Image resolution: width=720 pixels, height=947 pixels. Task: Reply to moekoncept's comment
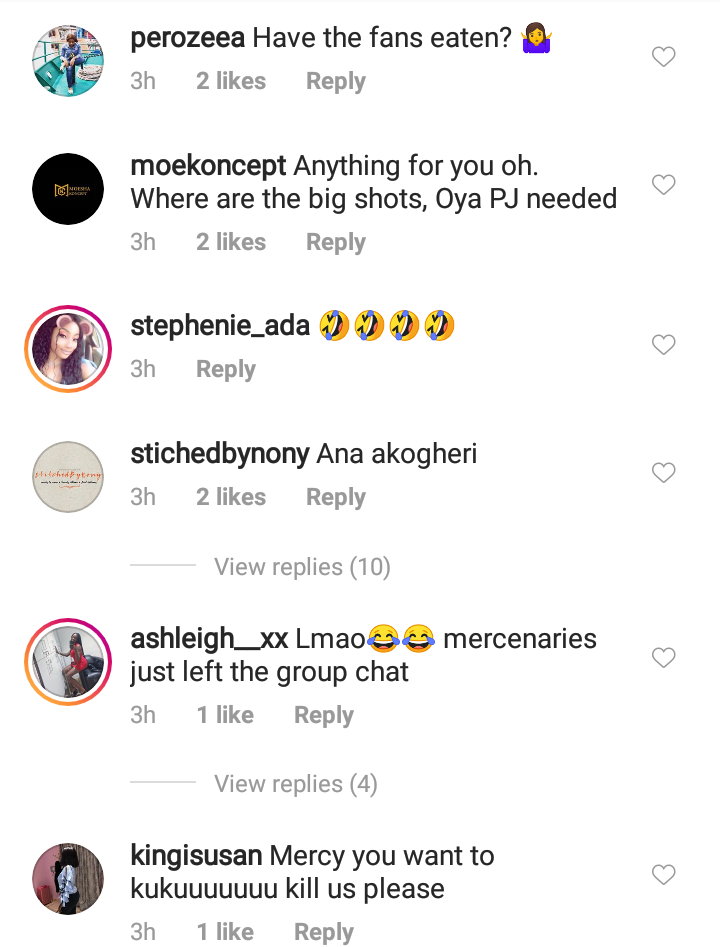pyautogui.click(x=335, y=242)
